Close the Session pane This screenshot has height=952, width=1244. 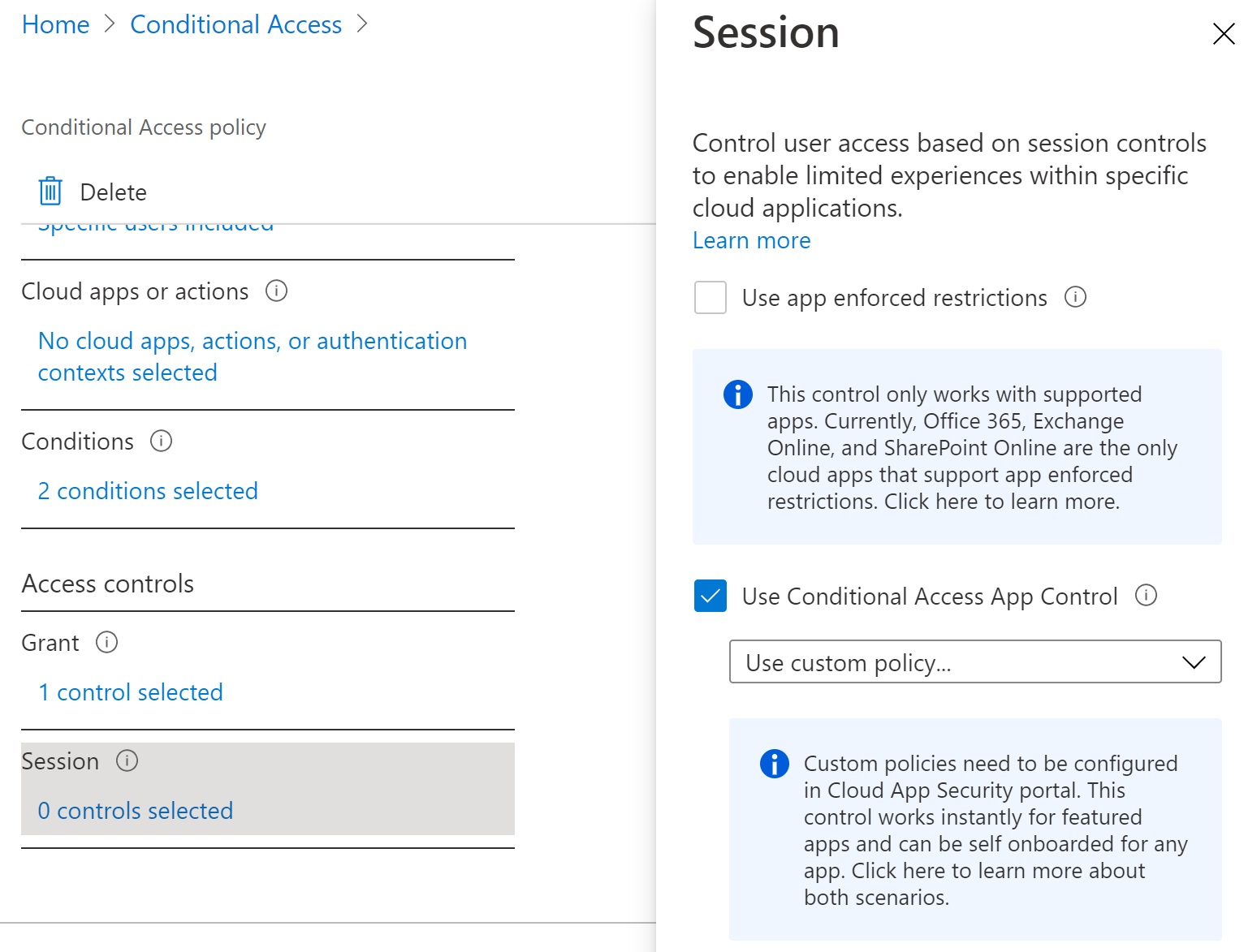[1223, 34]
